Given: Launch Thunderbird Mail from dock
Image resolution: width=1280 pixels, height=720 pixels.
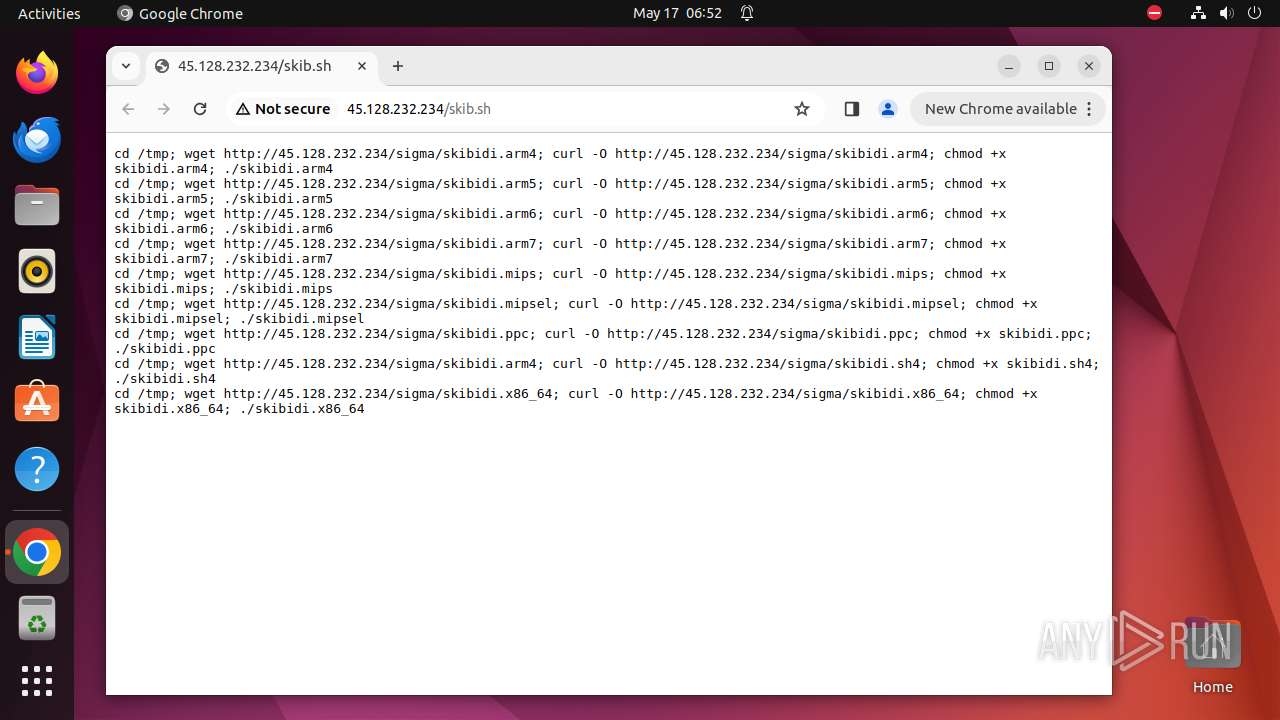Looking at the screenshot, I should pyautogui.click(x=37, y=139).
